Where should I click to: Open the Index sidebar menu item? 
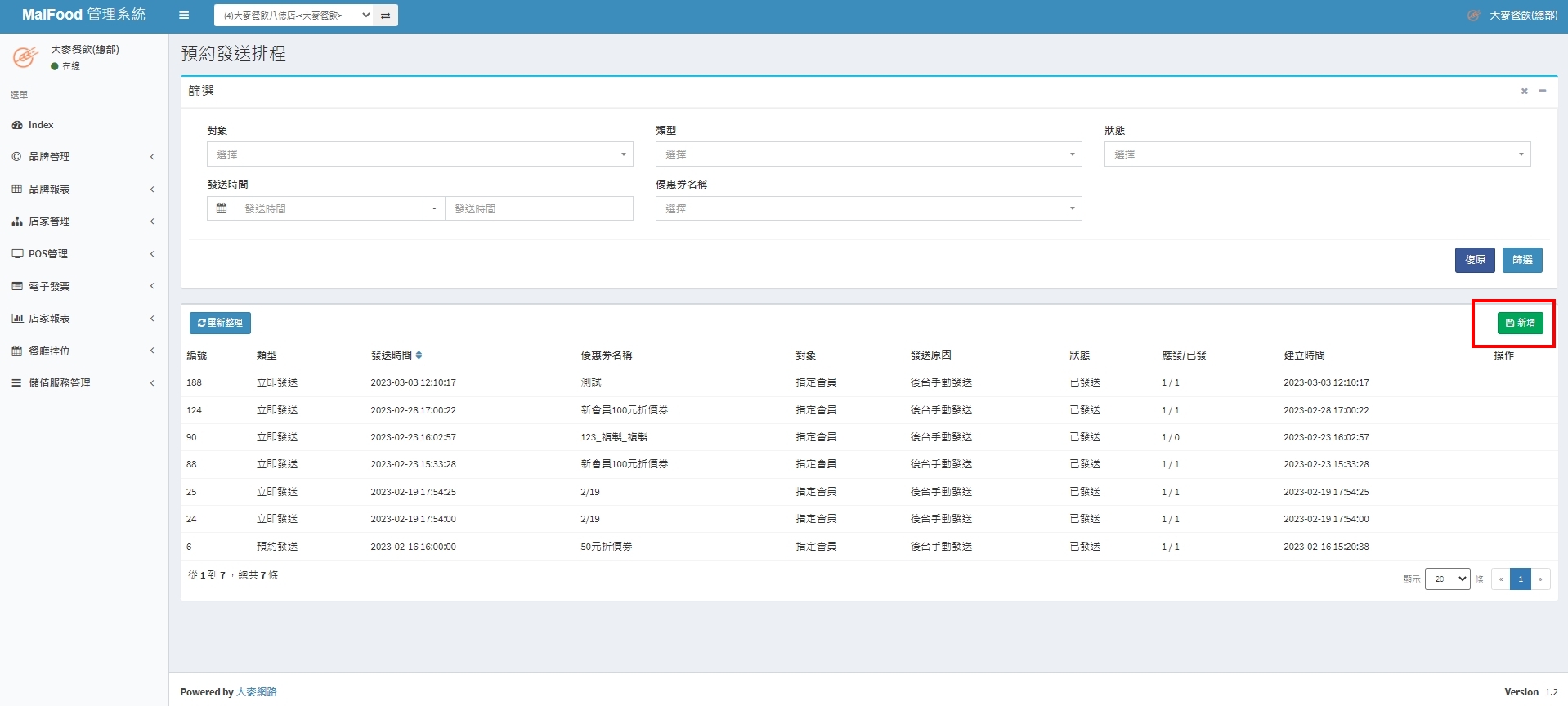click(x=41, y=125)
